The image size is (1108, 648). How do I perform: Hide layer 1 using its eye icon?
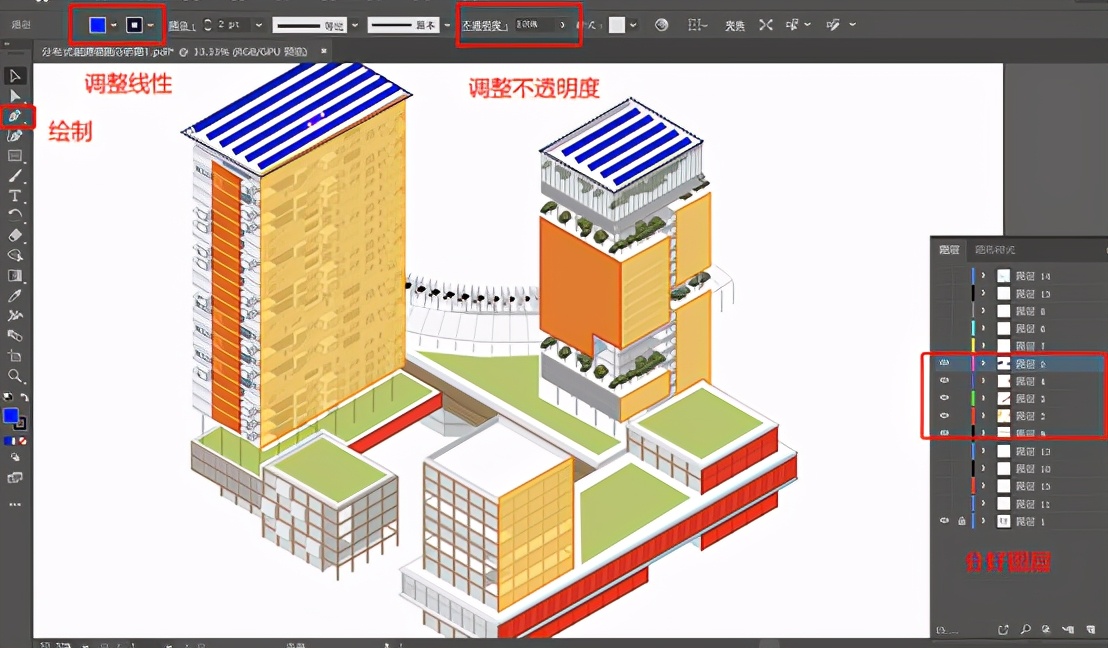point(945,521)
